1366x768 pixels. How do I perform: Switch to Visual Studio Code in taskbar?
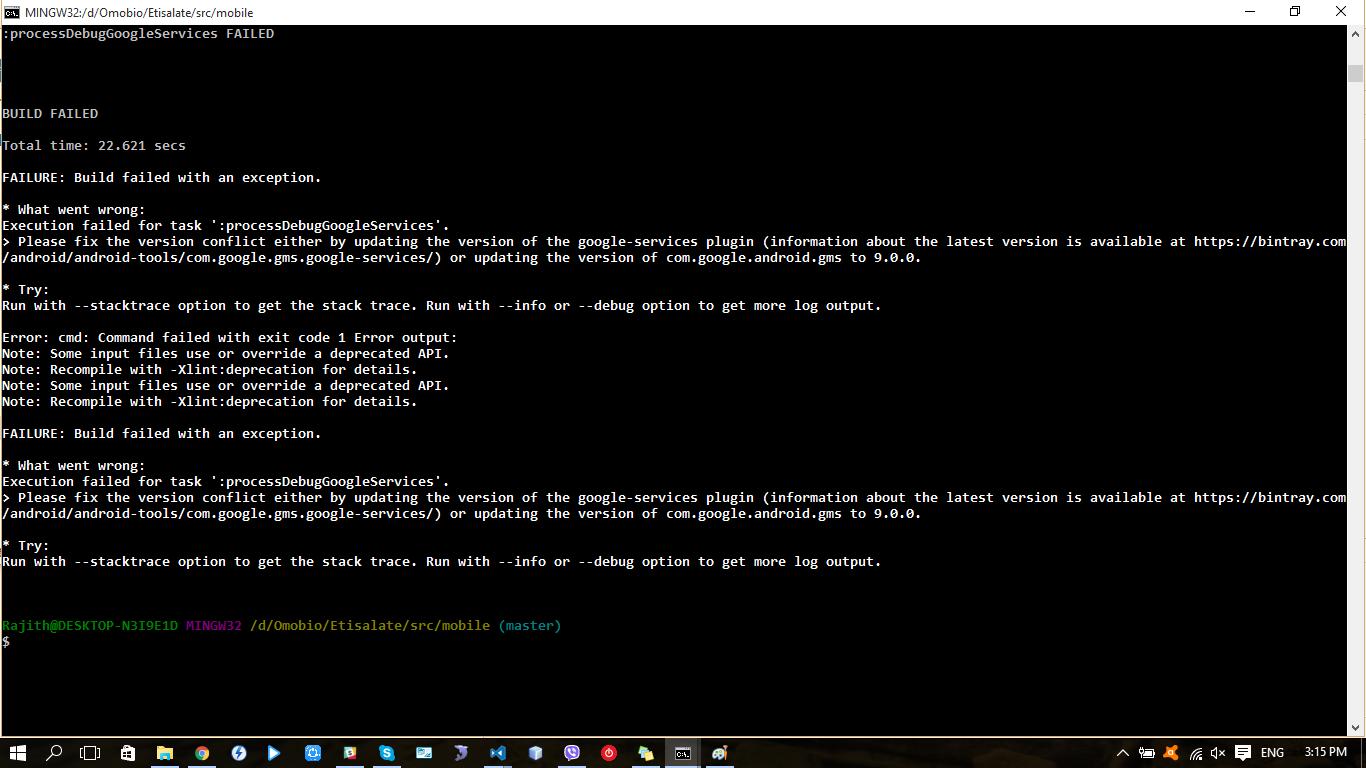(x=497, y=753)
